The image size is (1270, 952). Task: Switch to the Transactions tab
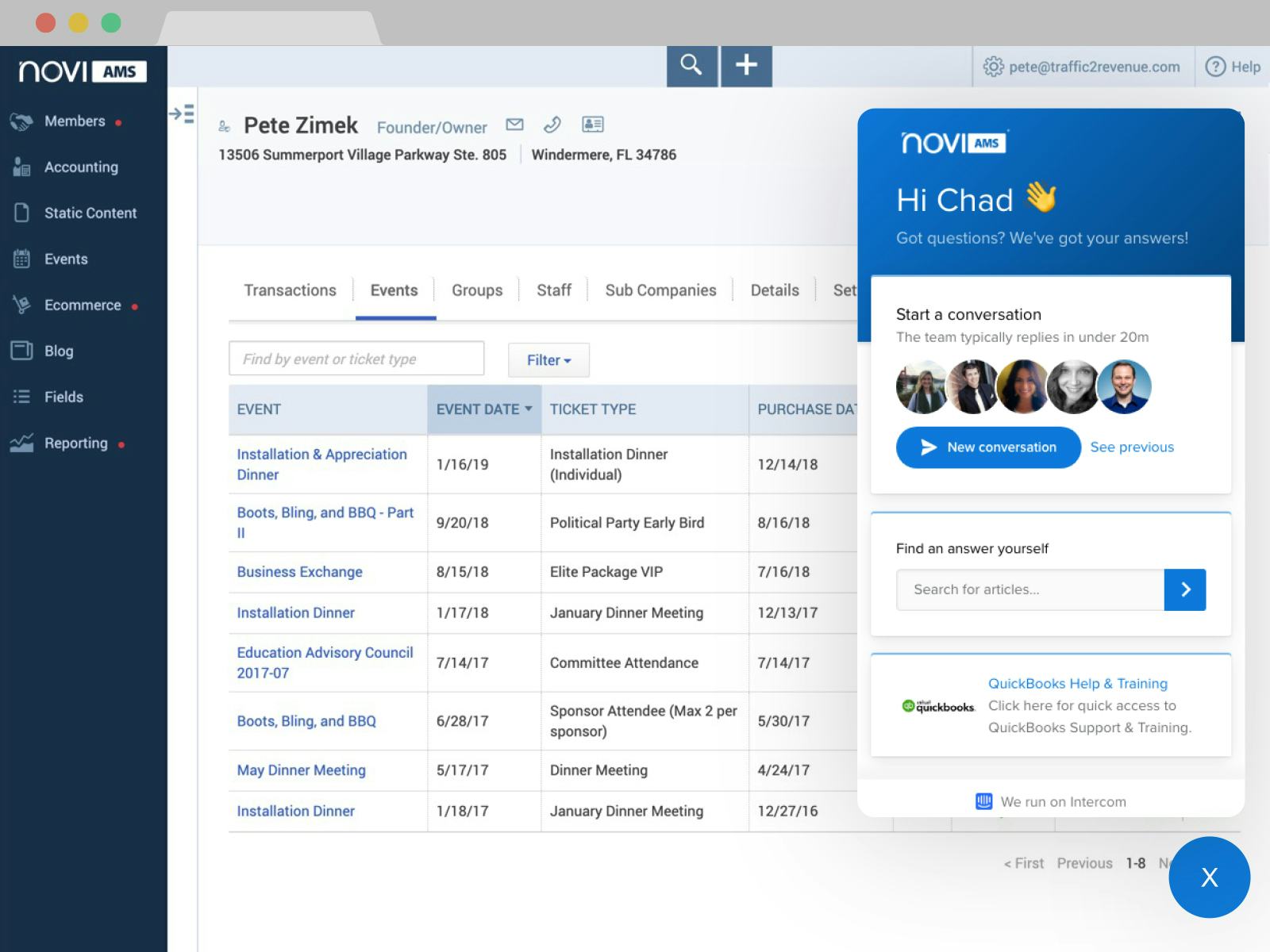coord(290,290)
